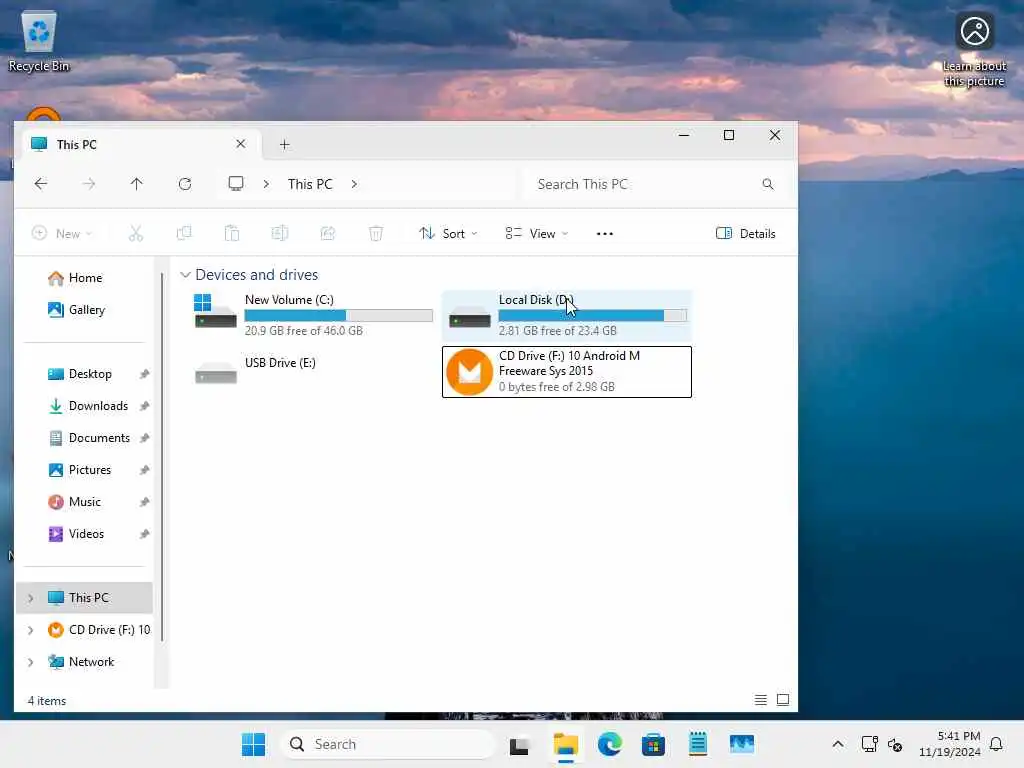Viewport: 1024px width, 768px height.
Task: Open Music quick access folder
Action: [84, 502]
